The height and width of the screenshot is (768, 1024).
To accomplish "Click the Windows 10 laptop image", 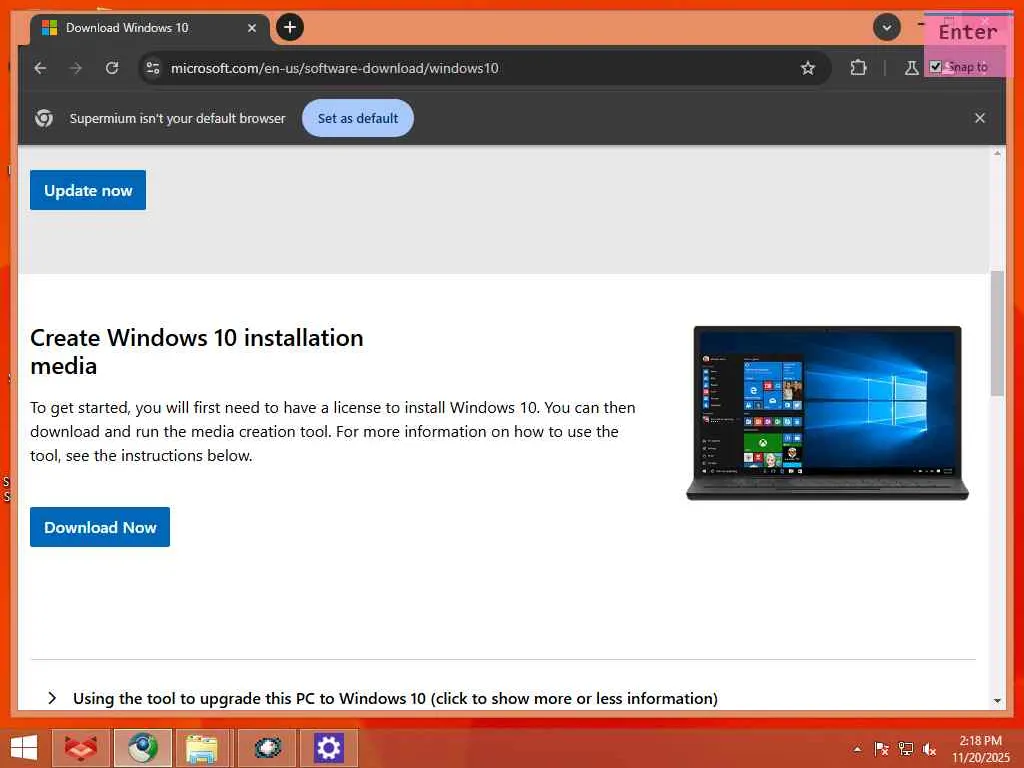I will point(827,413).
